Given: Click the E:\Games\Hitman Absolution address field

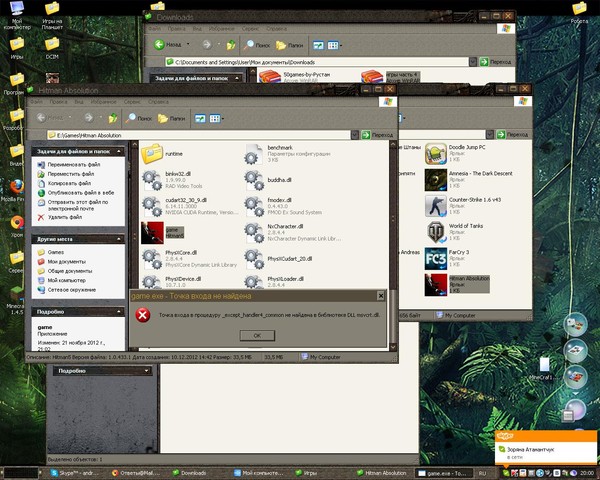Looking at the screenshot, I should [199, 135].
